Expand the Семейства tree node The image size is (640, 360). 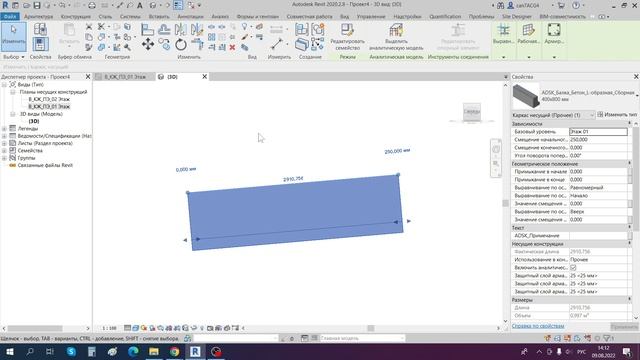(x=4, y=151)
